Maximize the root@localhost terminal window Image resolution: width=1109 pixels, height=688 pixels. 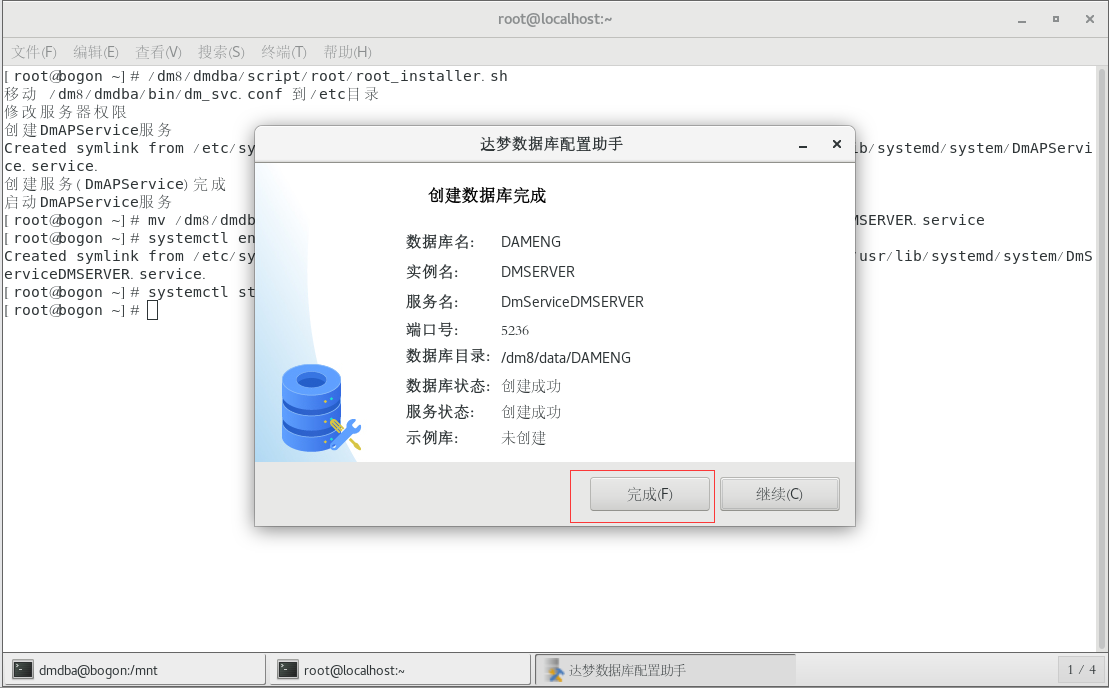1056,19
